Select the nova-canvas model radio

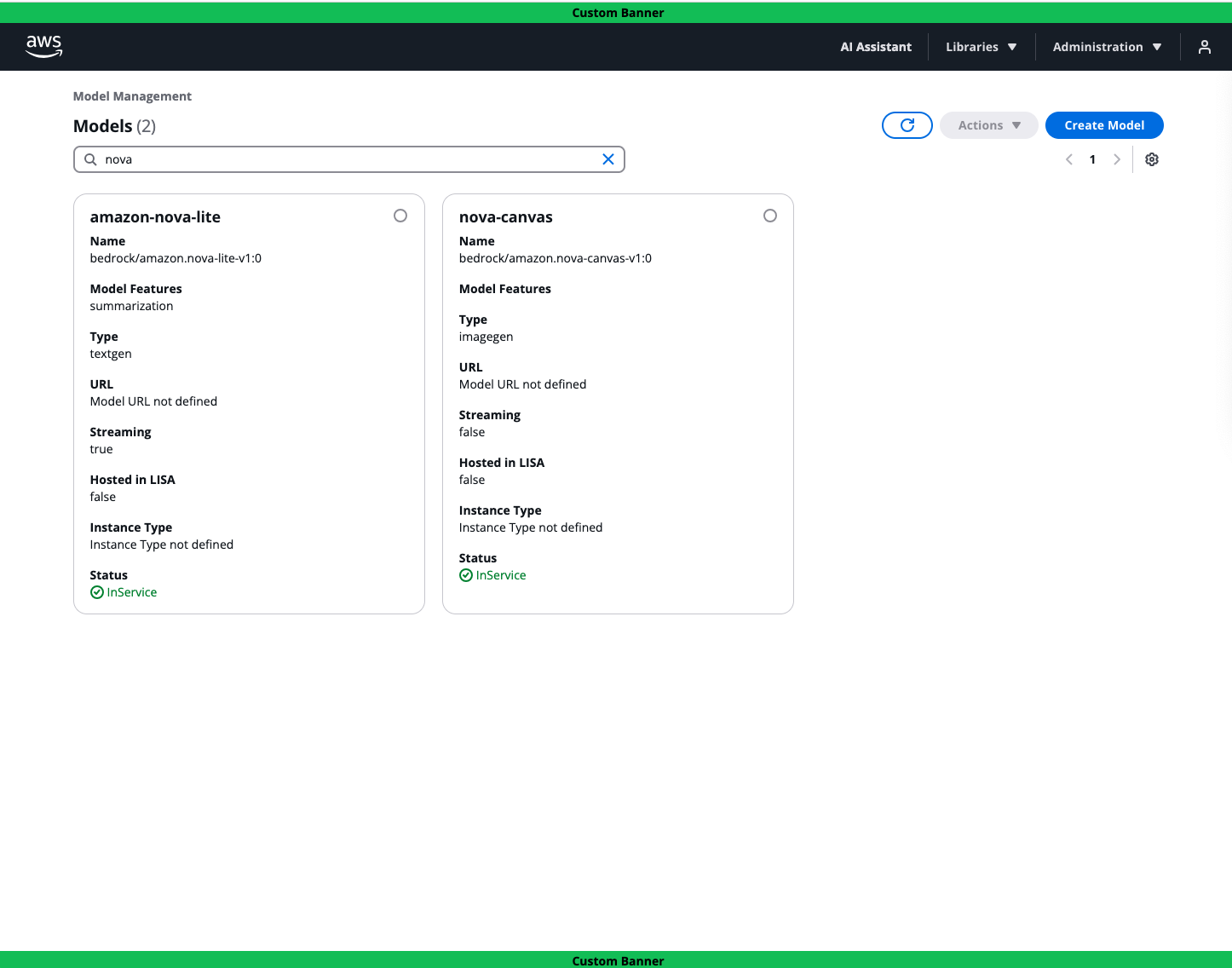(770, 216)
